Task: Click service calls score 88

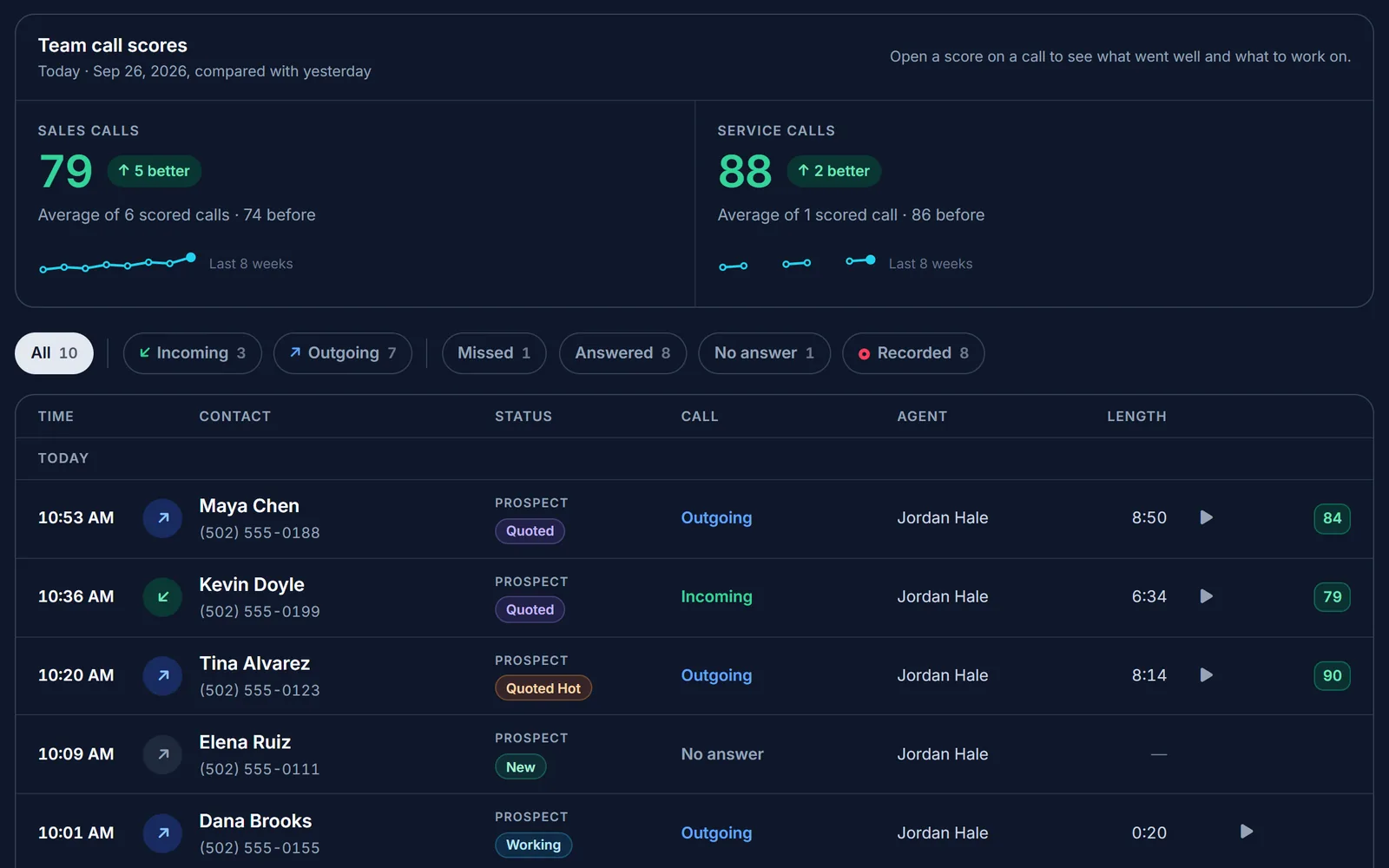Action: 745,171
